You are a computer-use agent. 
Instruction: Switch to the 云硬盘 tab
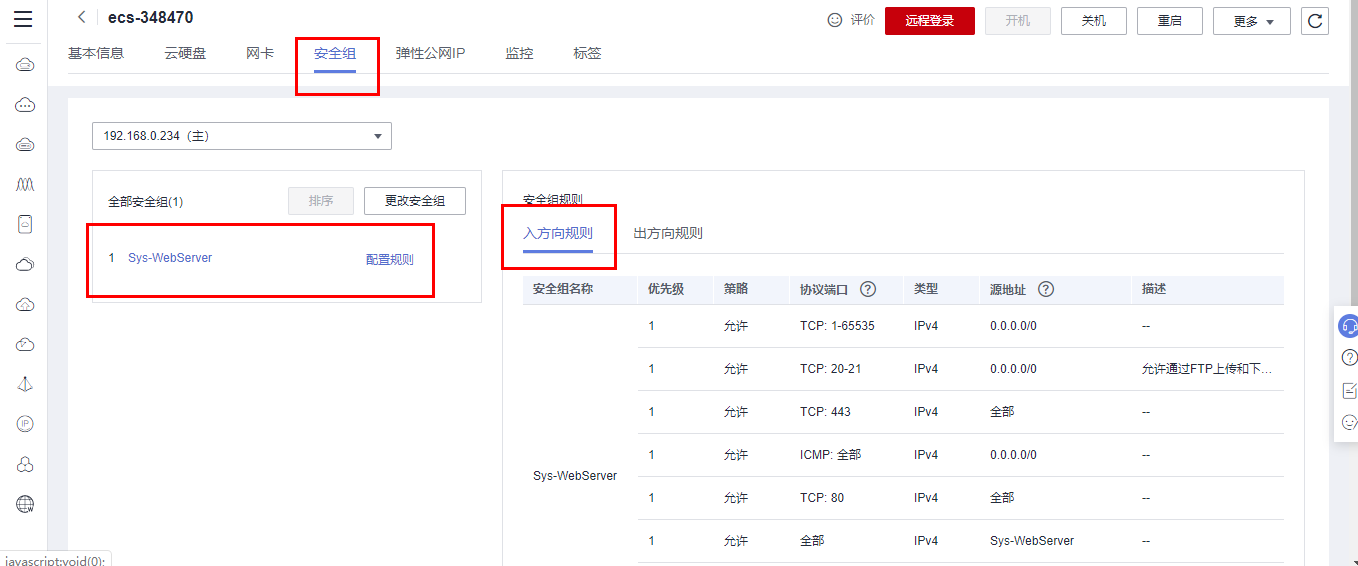(185, 53)
